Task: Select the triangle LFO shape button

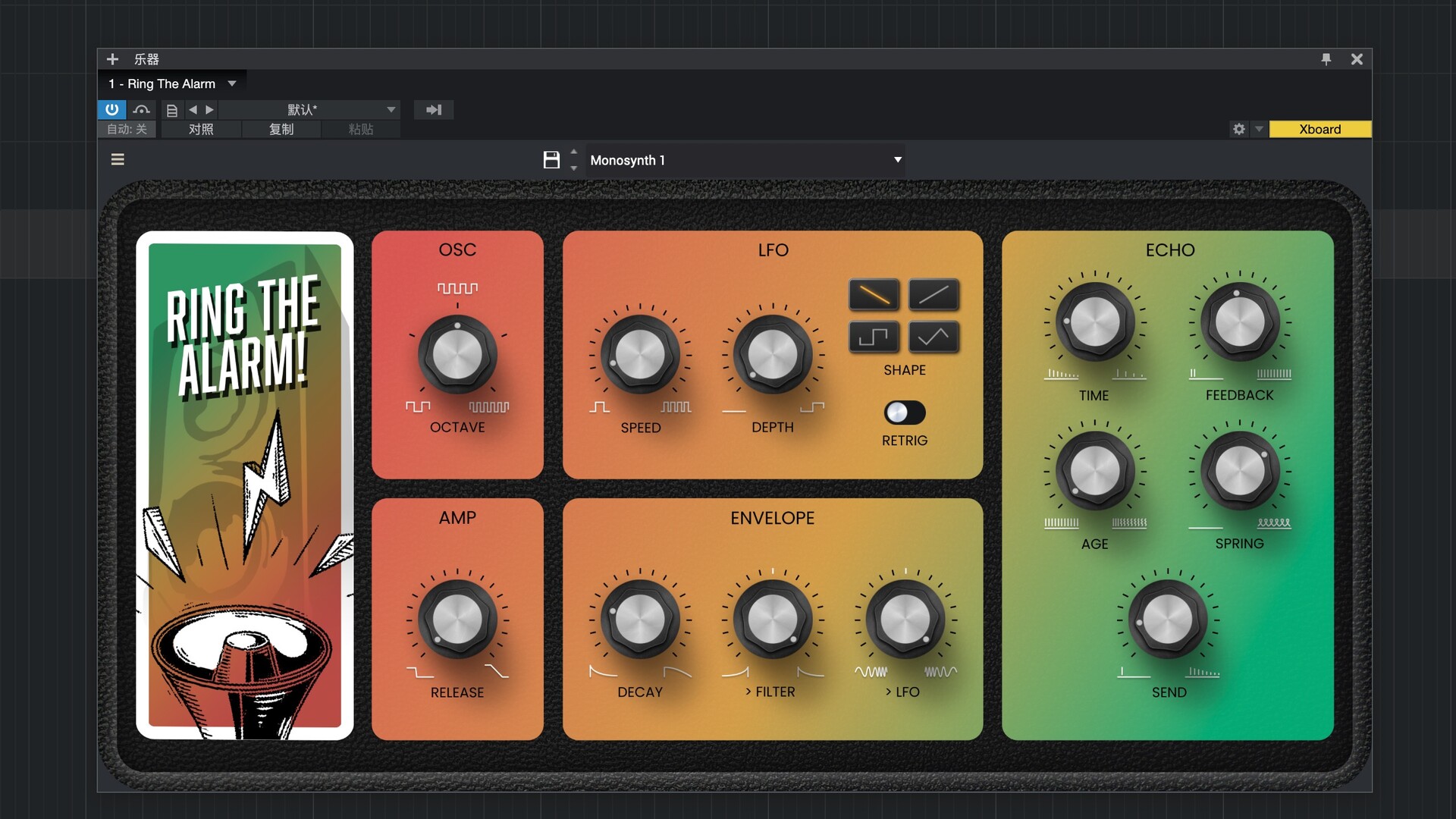Action: click(x=934, y=337)
